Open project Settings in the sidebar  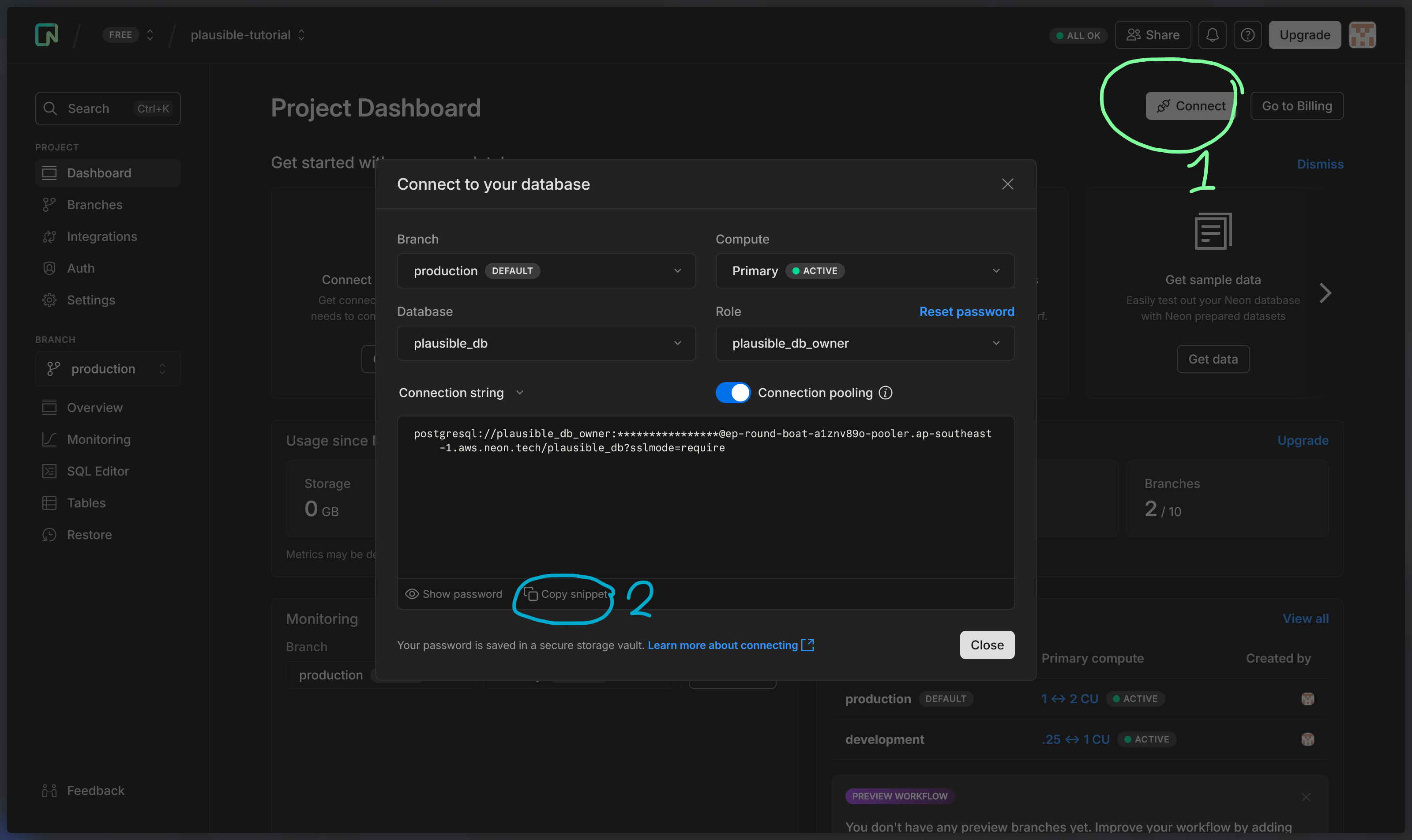click(108, 300)
